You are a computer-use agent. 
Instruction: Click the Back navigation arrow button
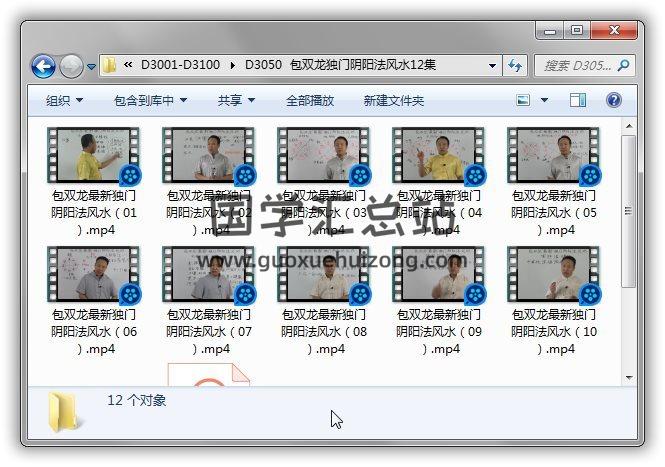click(x=43, y=67)
